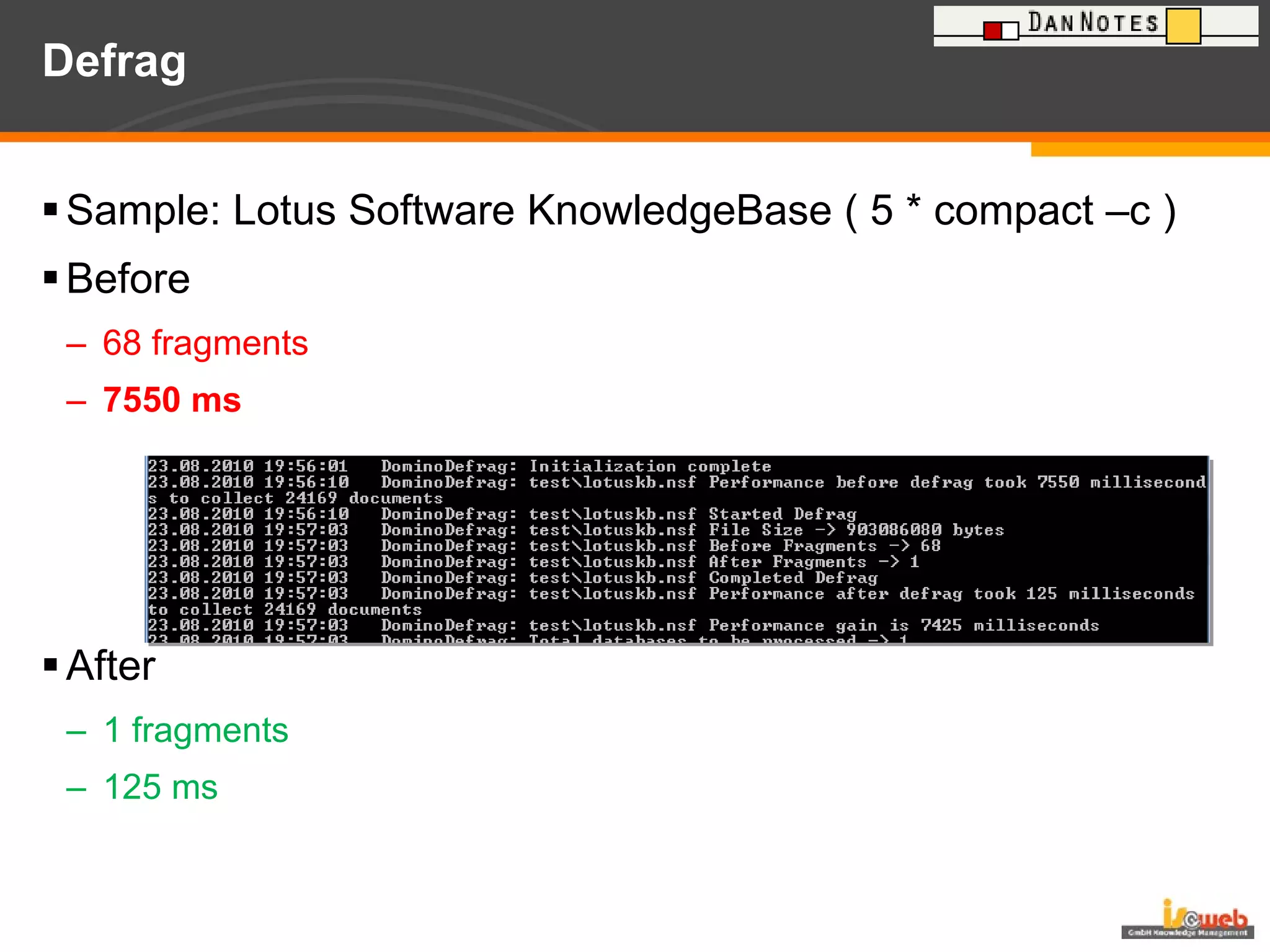Viewport: 1270px width, 952px height.
Task: Click the After Fragments -> 1 line
Action: [533, 562]
